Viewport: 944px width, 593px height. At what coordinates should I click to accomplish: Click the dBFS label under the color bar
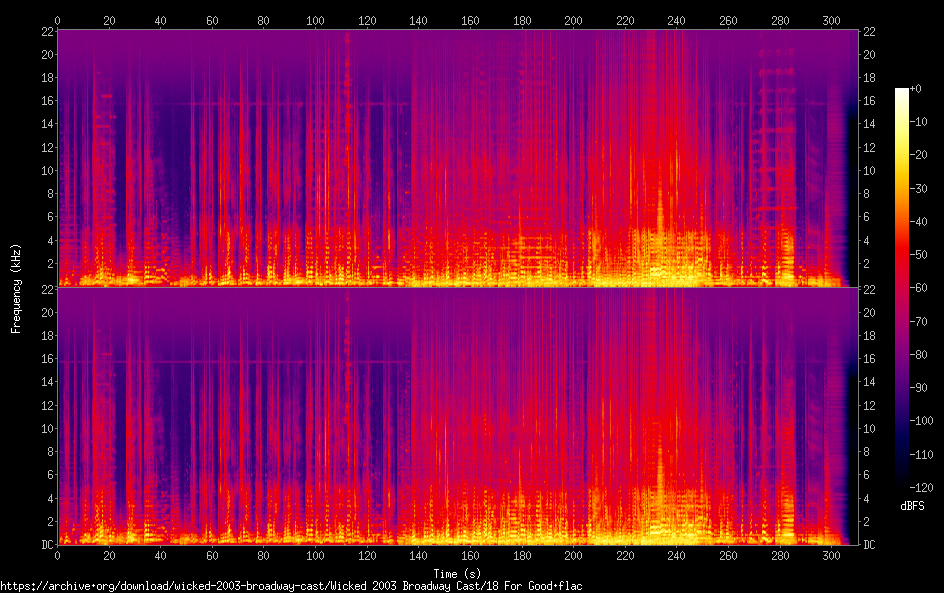click(912, 507)
